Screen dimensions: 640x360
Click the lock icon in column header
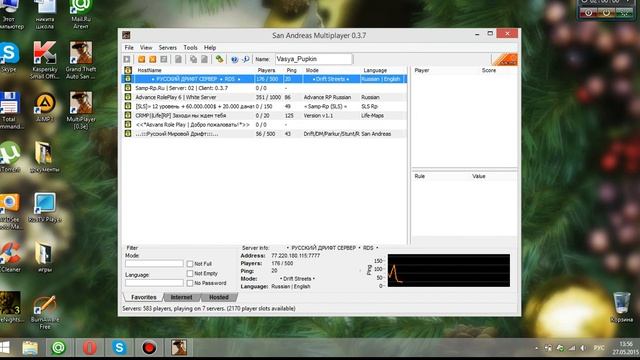[x=128, y=70]
